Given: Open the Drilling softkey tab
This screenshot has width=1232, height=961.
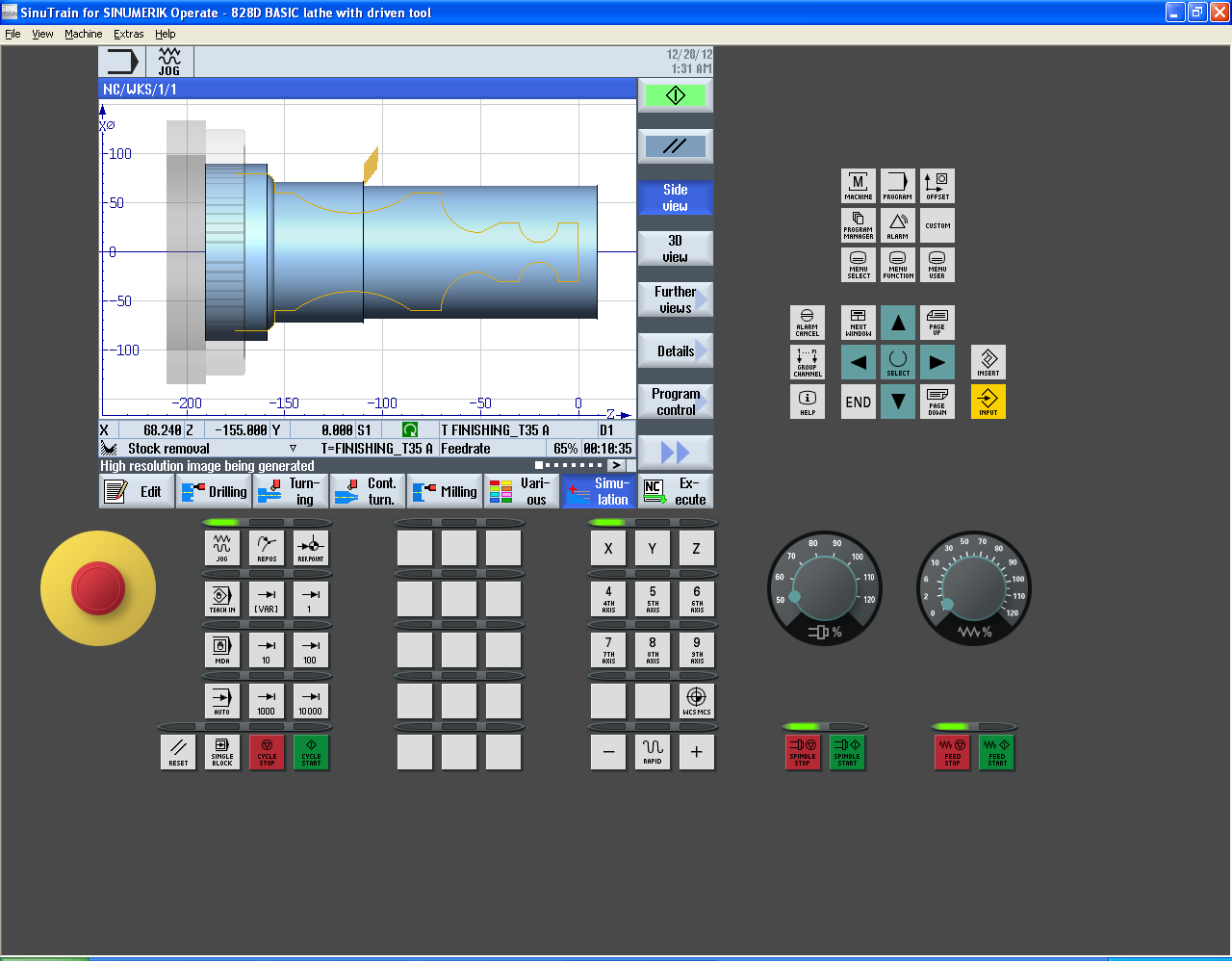Looking at the screenshot, I should tap(214, 491).
